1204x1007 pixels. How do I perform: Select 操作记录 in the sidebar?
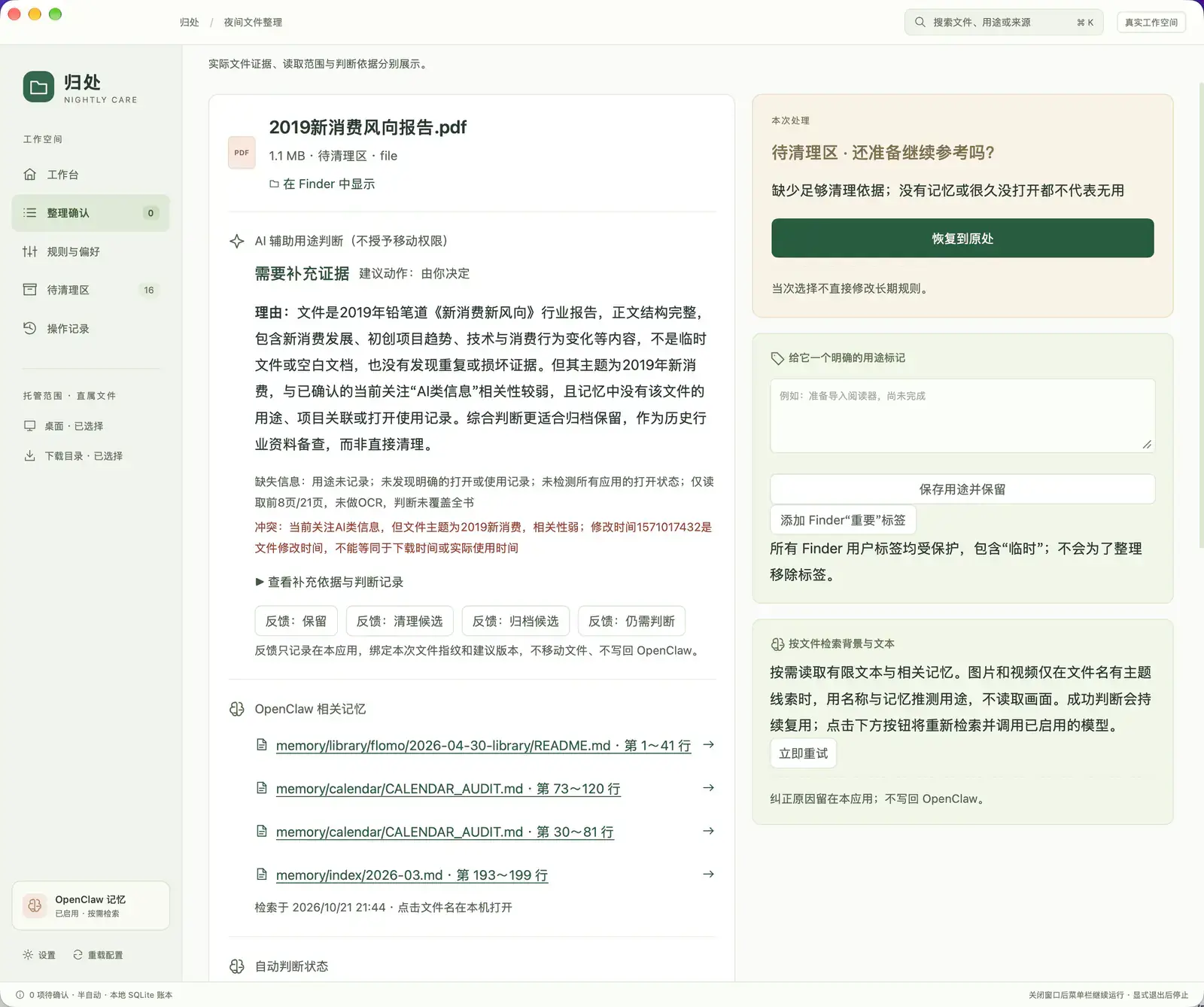(x=91, y=328)
